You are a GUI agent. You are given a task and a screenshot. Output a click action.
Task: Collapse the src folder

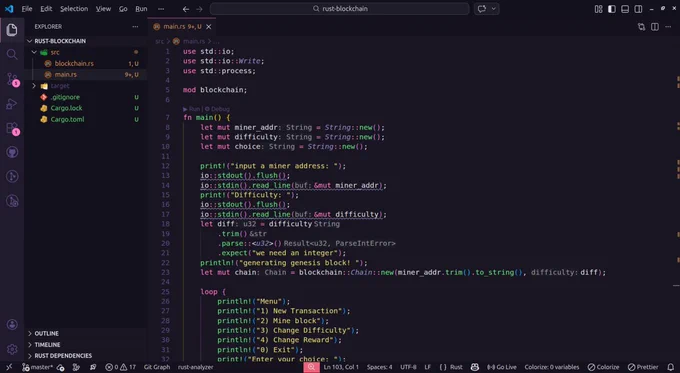pos(34,52)
